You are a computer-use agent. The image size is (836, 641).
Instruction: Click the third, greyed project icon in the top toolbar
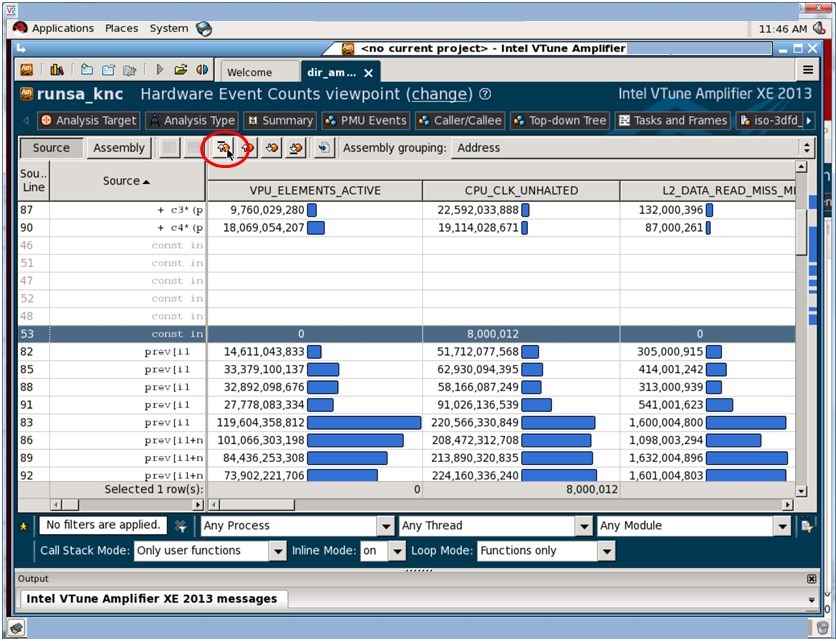point(130,70)
